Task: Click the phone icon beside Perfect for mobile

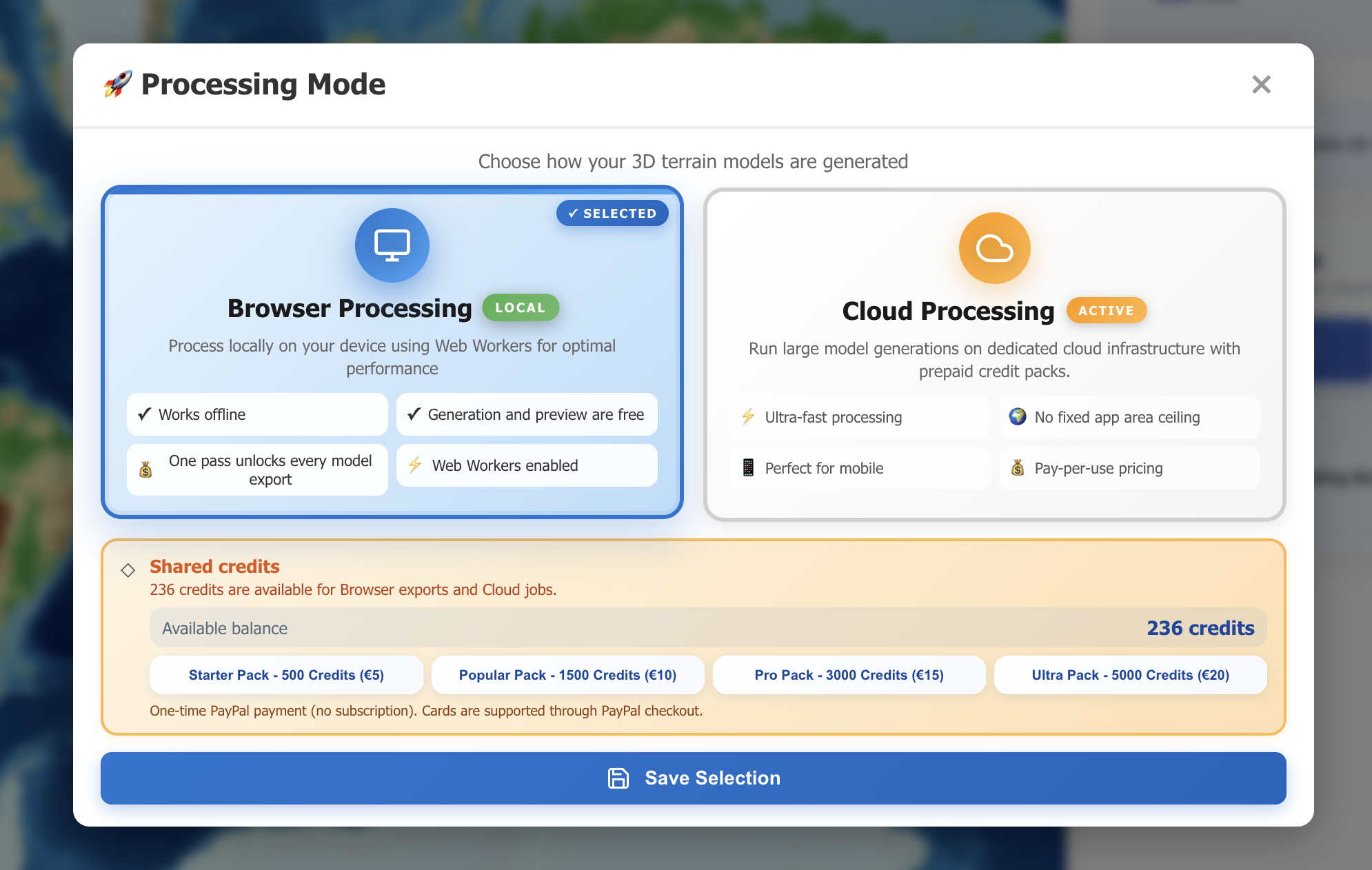Action: pyautogui.click(x=748, y=467)
